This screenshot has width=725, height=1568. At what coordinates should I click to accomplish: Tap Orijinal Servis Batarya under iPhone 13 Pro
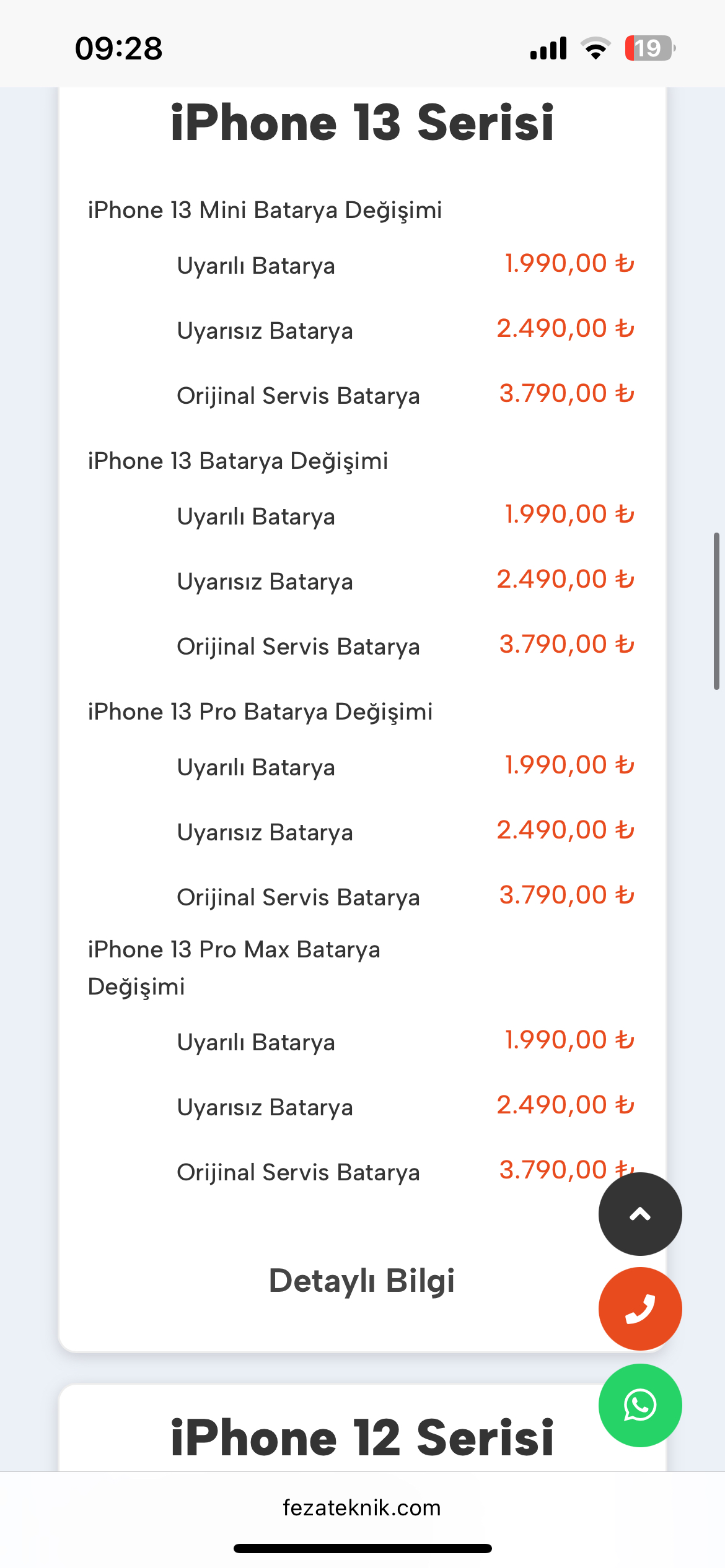tap(298, 898)
